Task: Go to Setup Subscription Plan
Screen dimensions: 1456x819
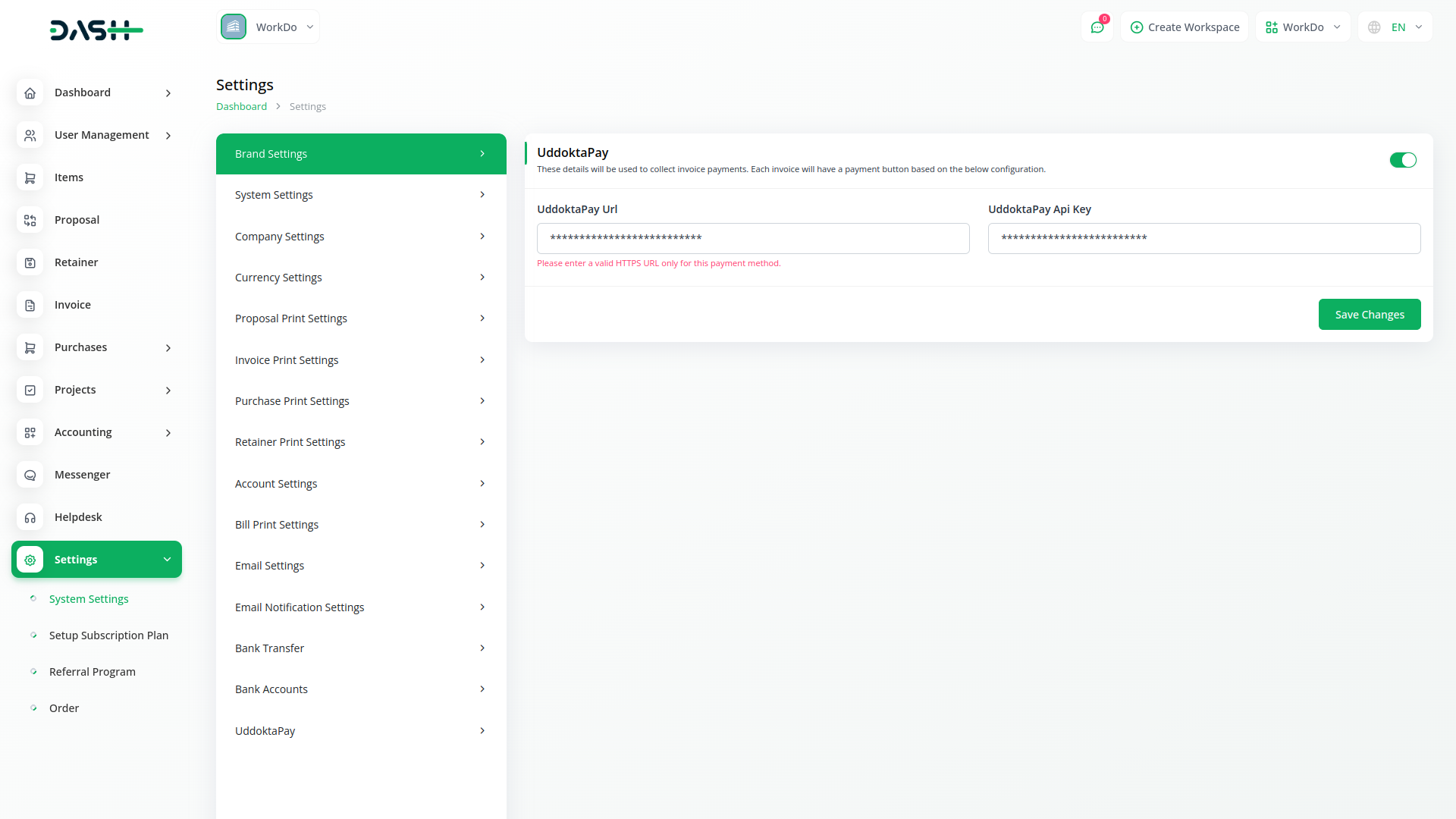Action: pyautogui.click(x=108, y=635)
